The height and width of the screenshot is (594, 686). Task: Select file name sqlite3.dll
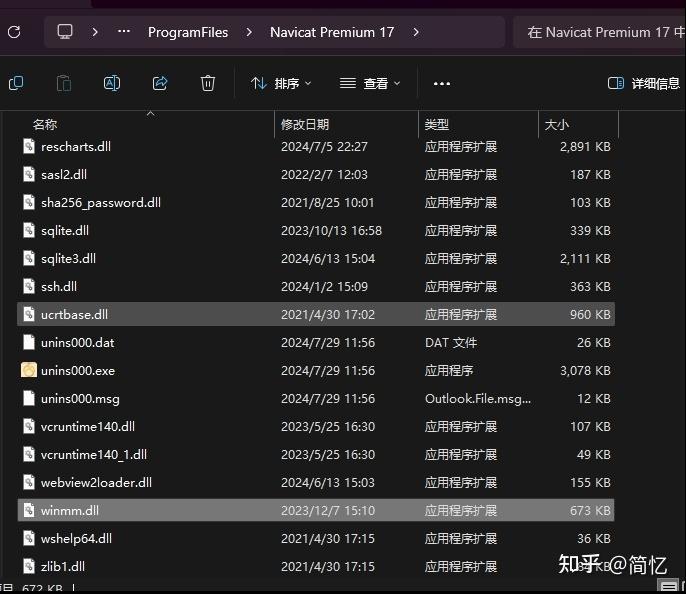coord(68,259)
